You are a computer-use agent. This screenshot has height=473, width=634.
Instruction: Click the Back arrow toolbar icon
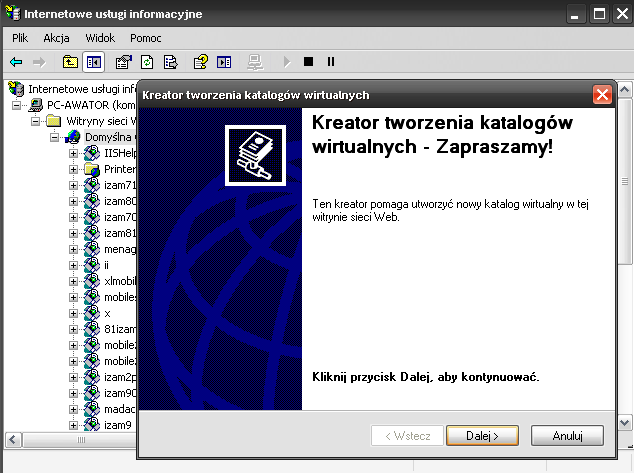point(16,62)
